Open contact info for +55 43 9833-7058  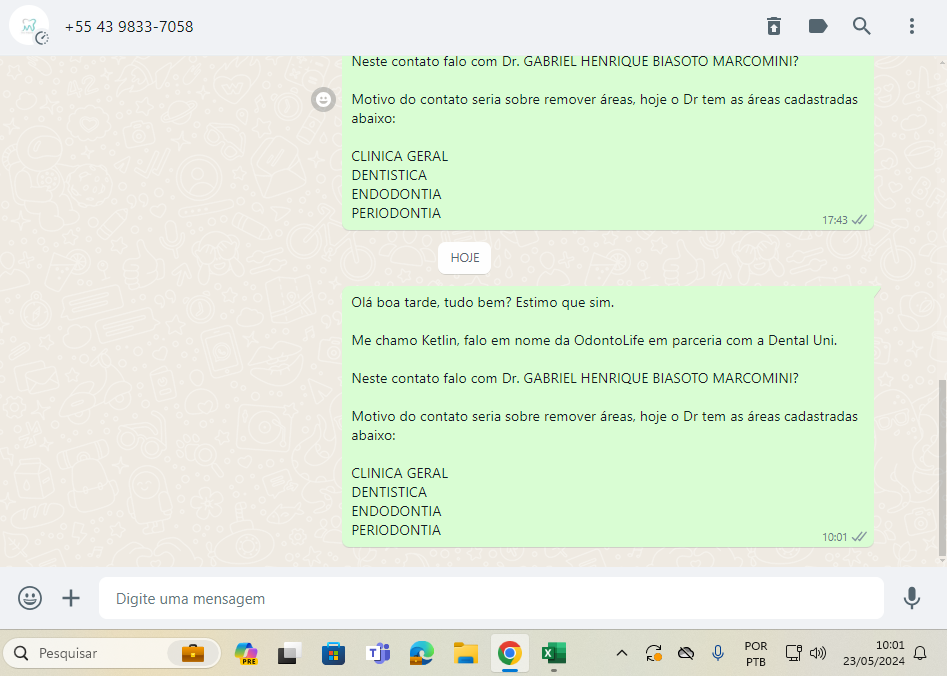tap(129, 27)
